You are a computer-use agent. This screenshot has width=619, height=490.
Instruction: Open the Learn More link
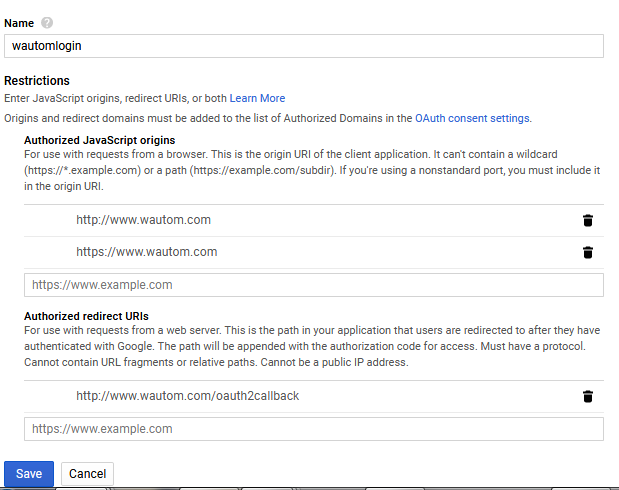pos(257,98)
